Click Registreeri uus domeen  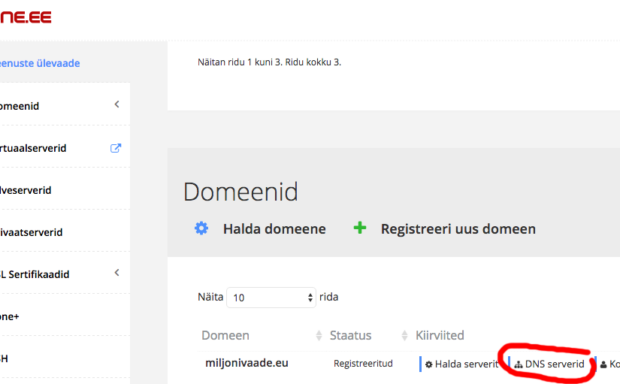458,229
